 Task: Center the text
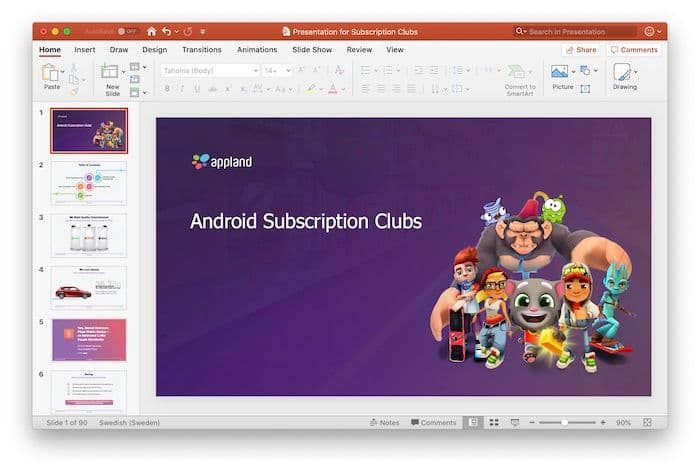click(x=381, y=89)
